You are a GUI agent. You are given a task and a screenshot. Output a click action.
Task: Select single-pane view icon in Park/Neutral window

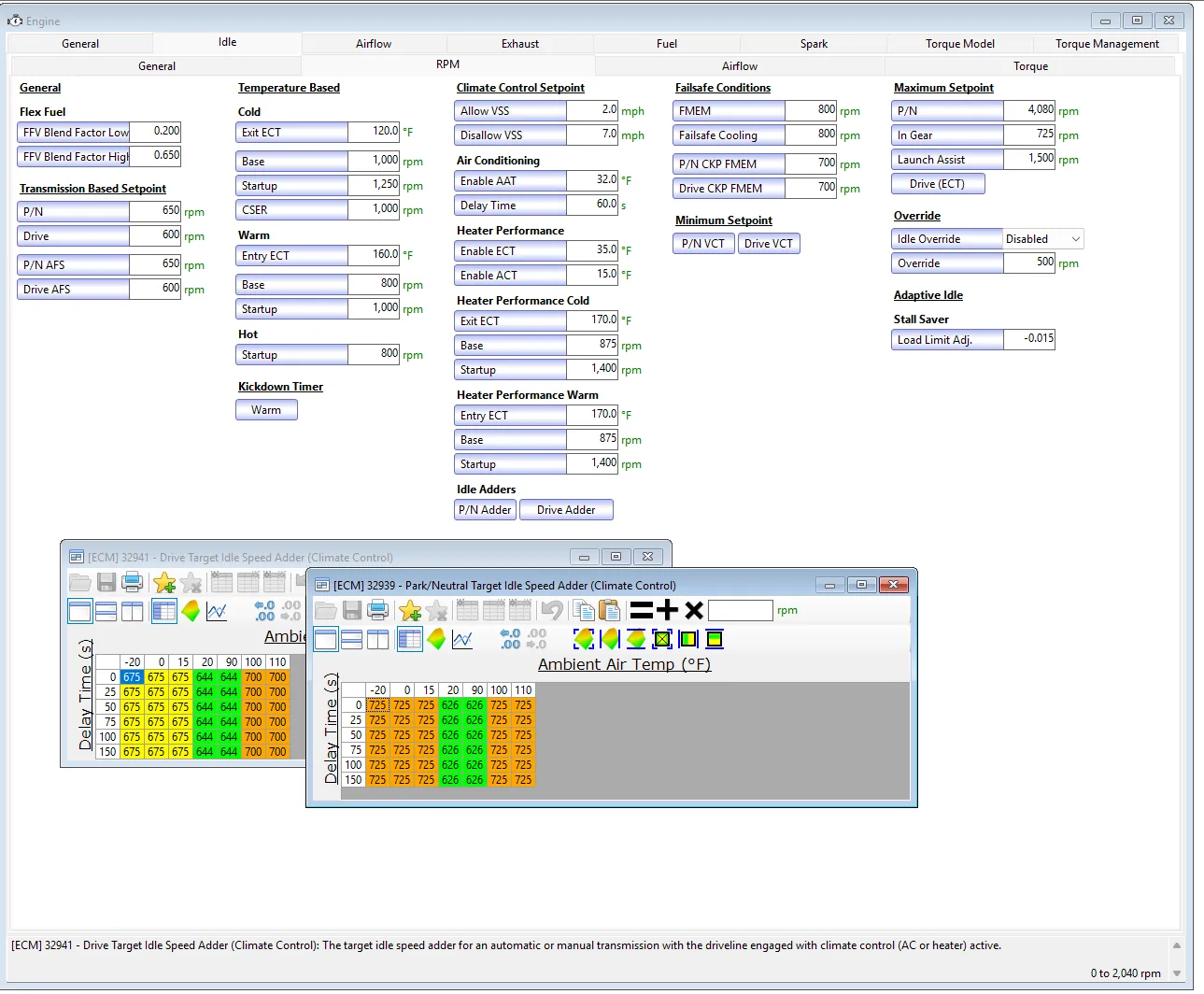[x=326, y=640]
